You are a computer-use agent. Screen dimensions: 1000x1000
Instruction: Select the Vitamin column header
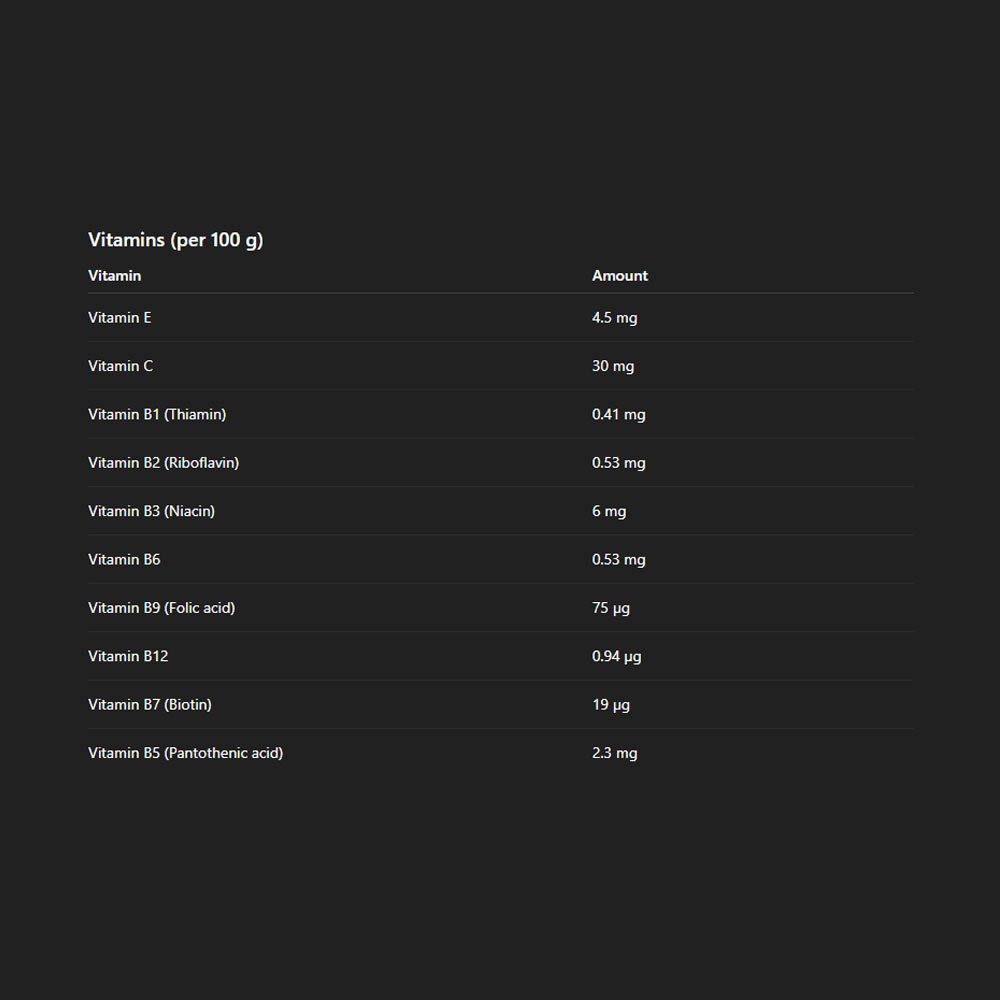[114, 276]
